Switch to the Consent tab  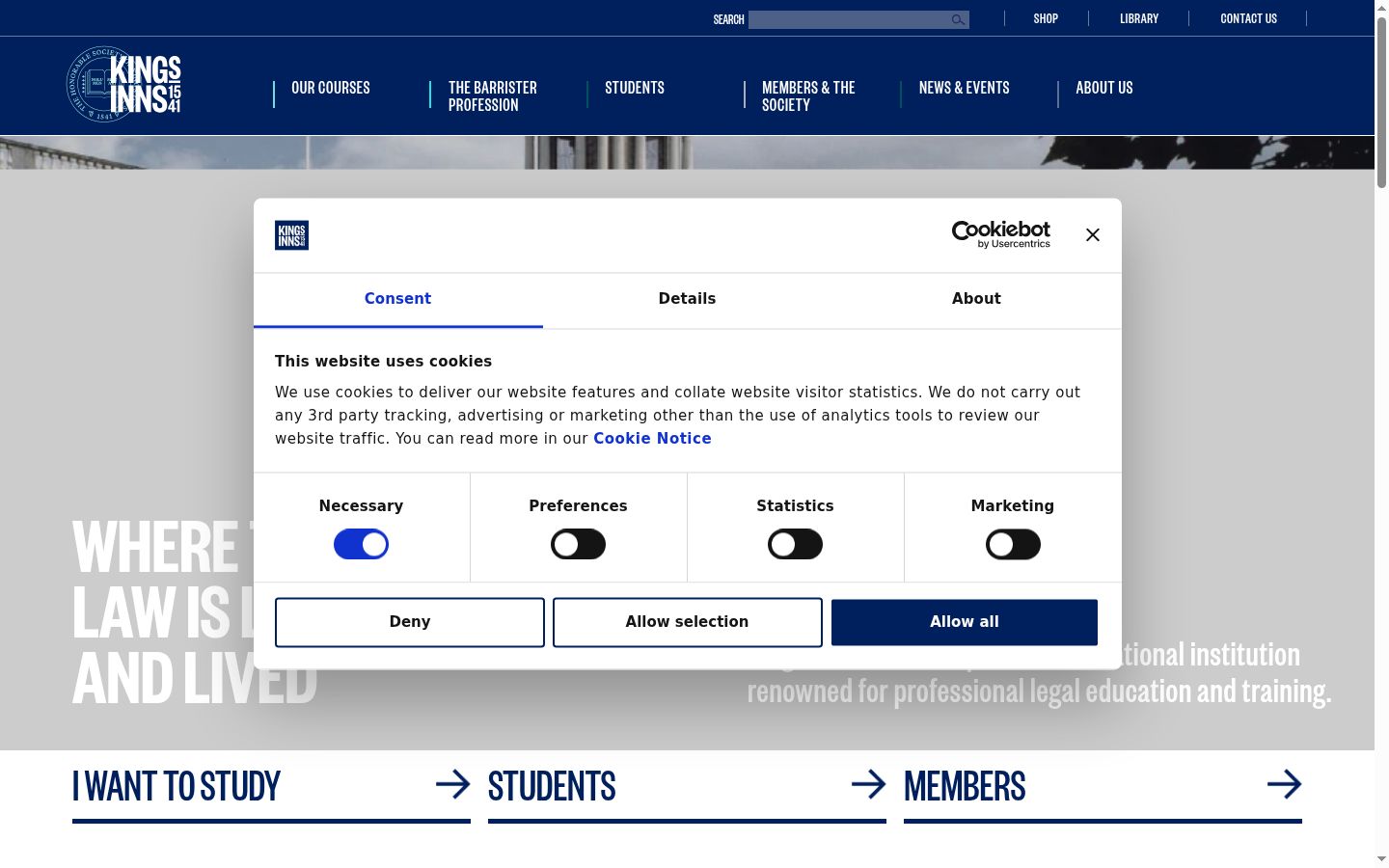click(x=397, y=299)
